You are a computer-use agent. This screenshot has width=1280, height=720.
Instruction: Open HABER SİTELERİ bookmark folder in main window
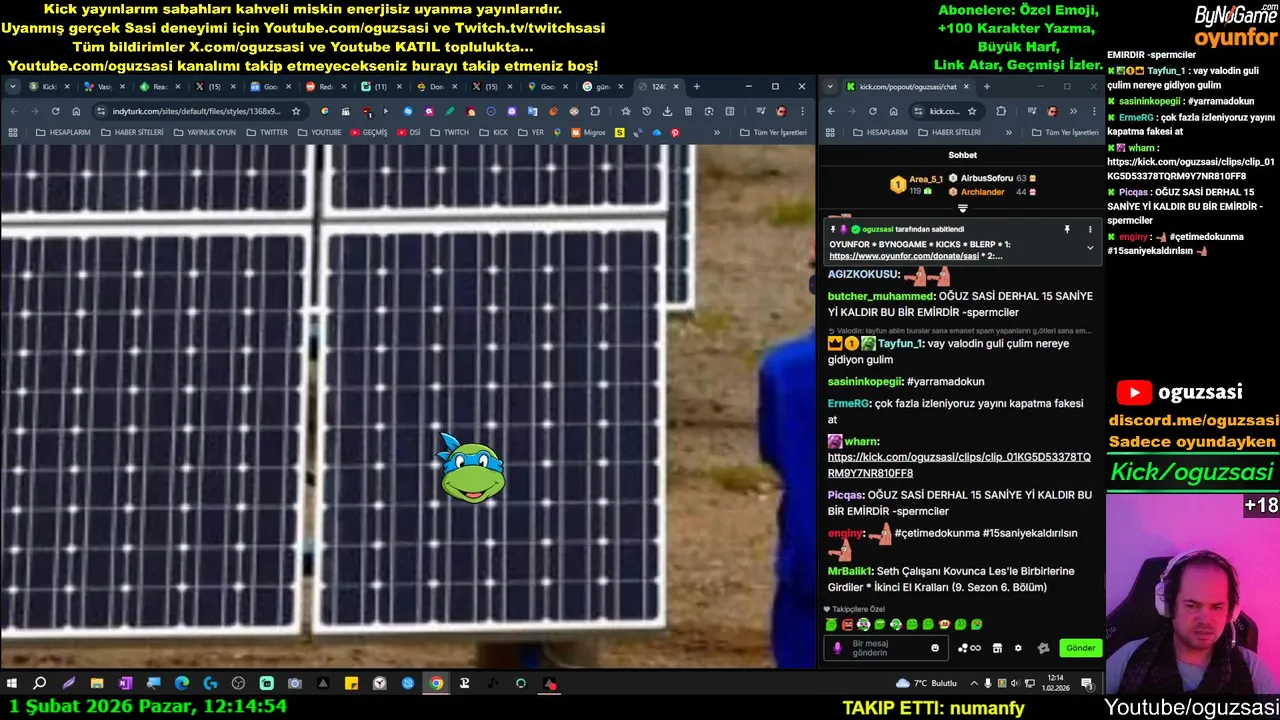coord(132,132)
